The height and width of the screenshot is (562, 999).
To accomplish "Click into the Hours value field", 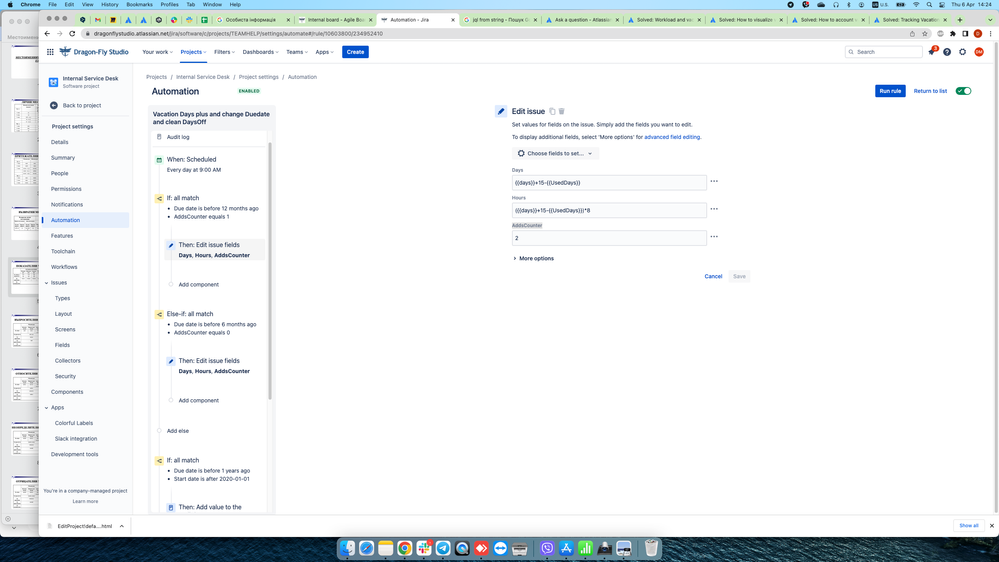I will pyautogui.click(x=608, y=210).
